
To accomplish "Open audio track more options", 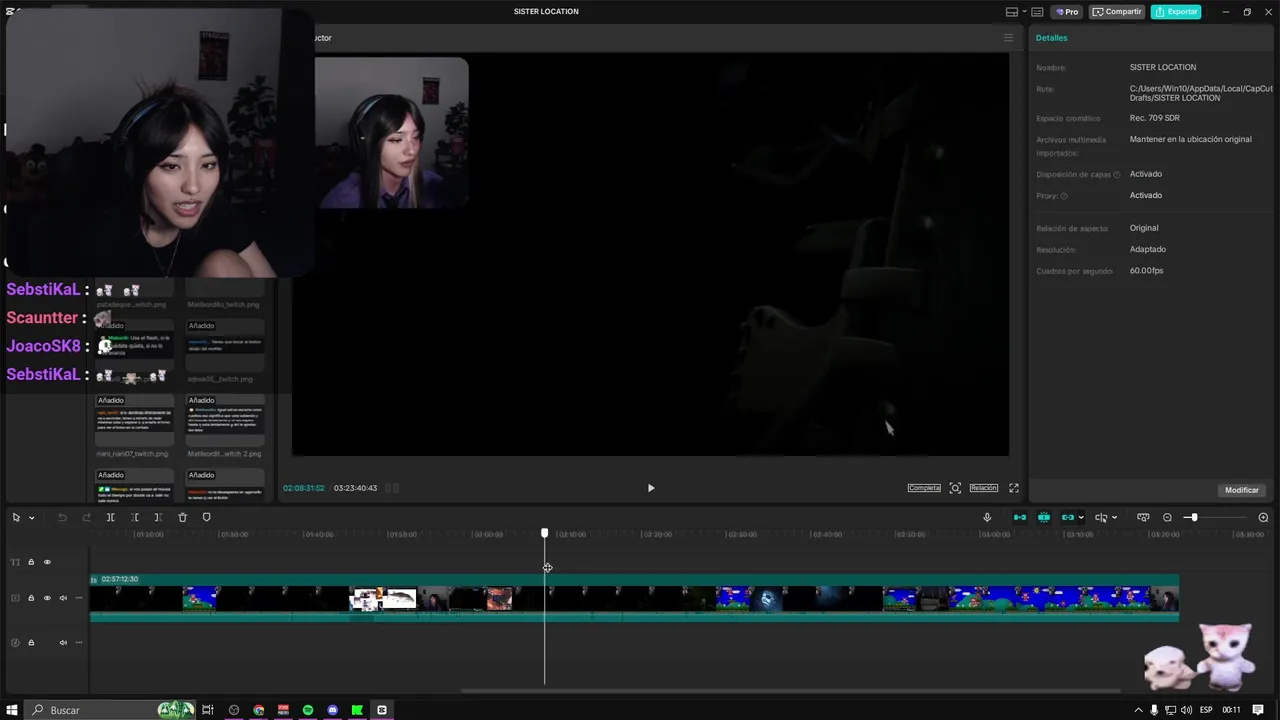I will click(79, 643).
